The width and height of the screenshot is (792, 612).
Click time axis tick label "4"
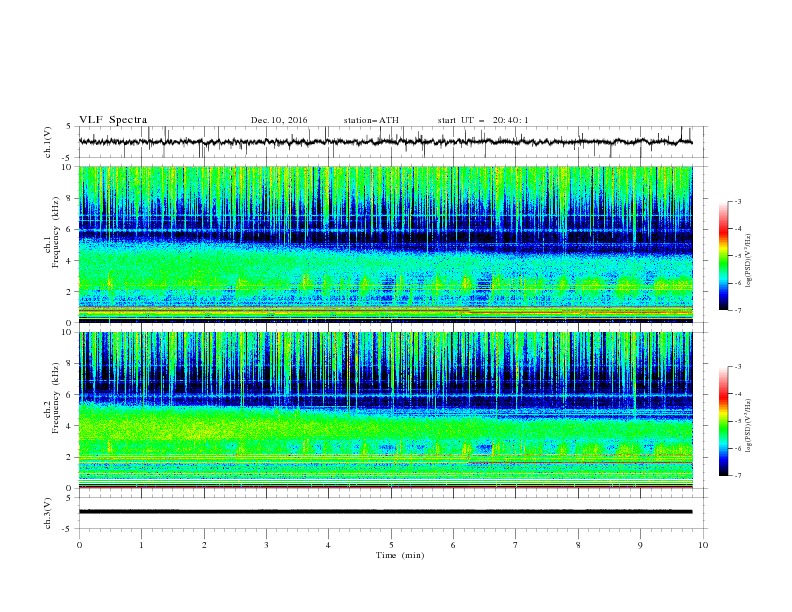(x=328, y=545)
